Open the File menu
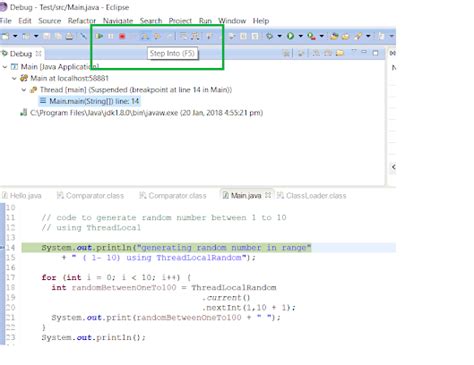Screen dimensions: 474x365 (6, 21)
